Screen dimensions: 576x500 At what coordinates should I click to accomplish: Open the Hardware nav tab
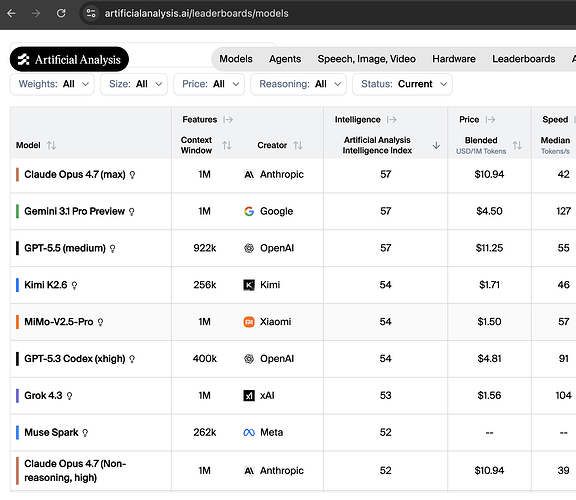(x=454, y=59)
